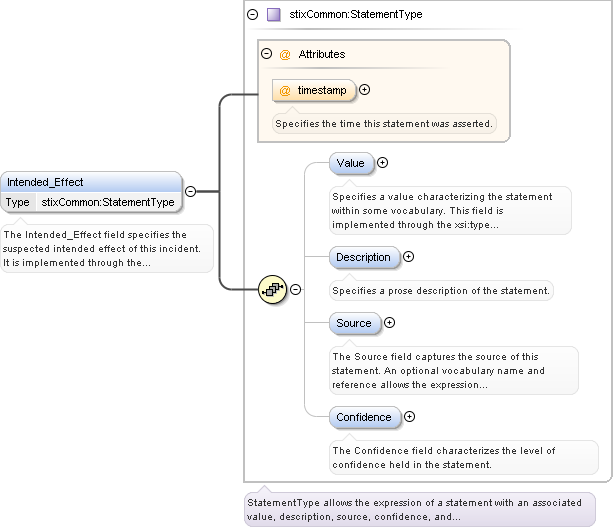Collapse the stixCommon:StatementType container
This screenshot has height=530, width=614.
coord(252,15)
